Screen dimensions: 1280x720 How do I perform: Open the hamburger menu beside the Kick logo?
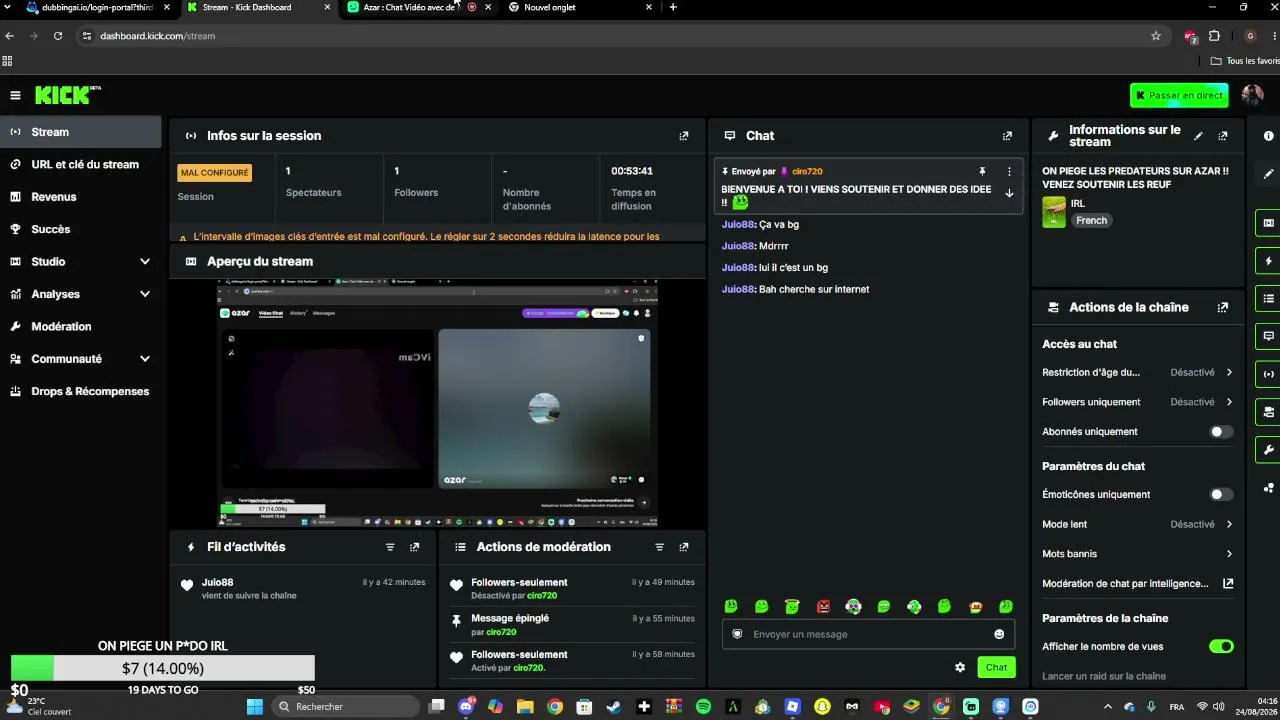coord(15,95)
